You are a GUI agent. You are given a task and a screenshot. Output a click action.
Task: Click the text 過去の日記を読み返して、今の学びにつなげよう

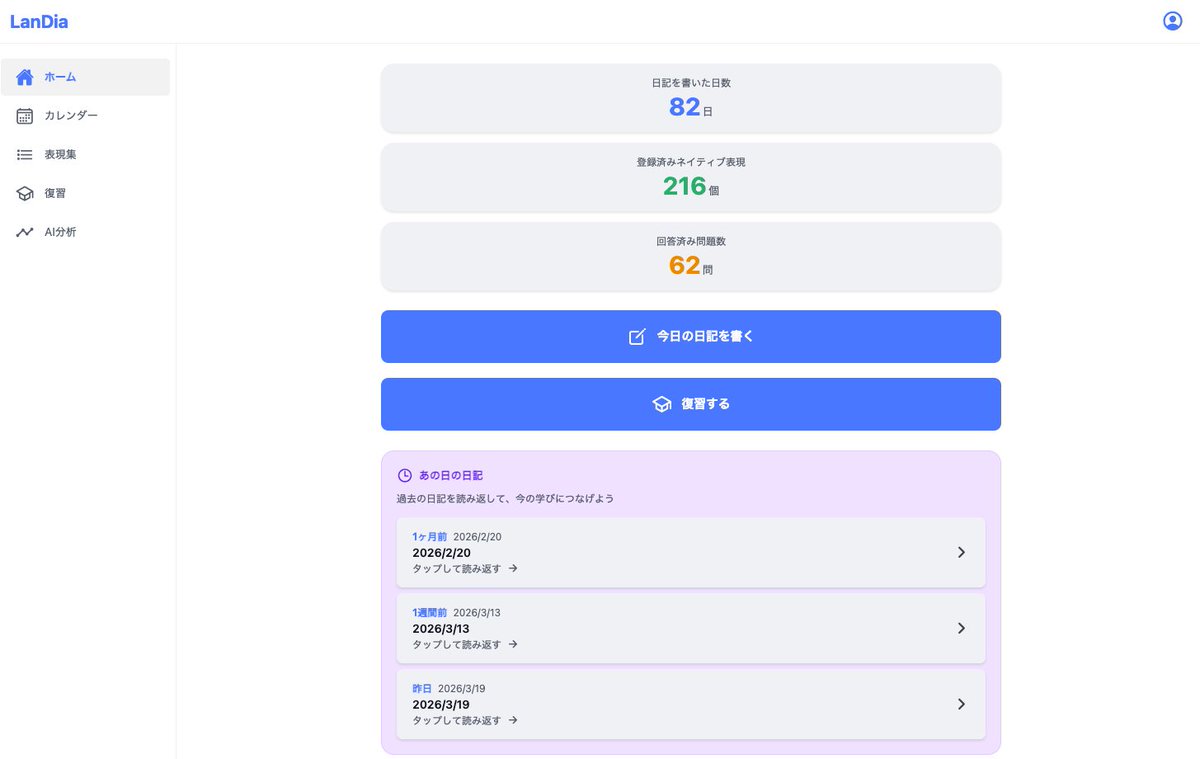[505, 498]
